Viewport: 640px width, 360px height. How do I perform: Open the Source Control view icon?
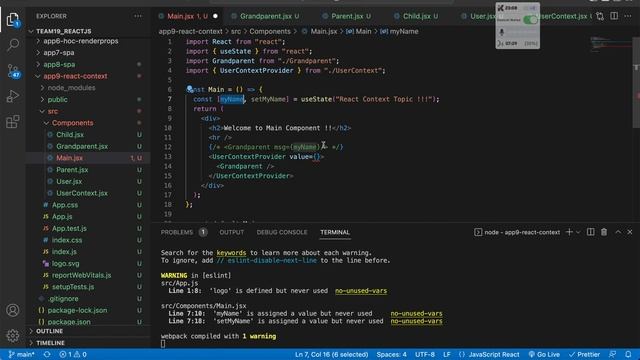13,71
